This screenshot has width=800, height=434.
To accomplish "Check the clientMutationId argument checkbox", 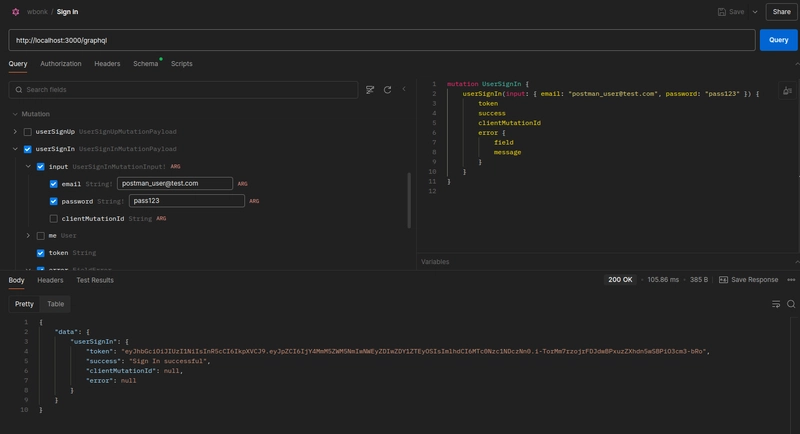I will click(x=54, y=219).
